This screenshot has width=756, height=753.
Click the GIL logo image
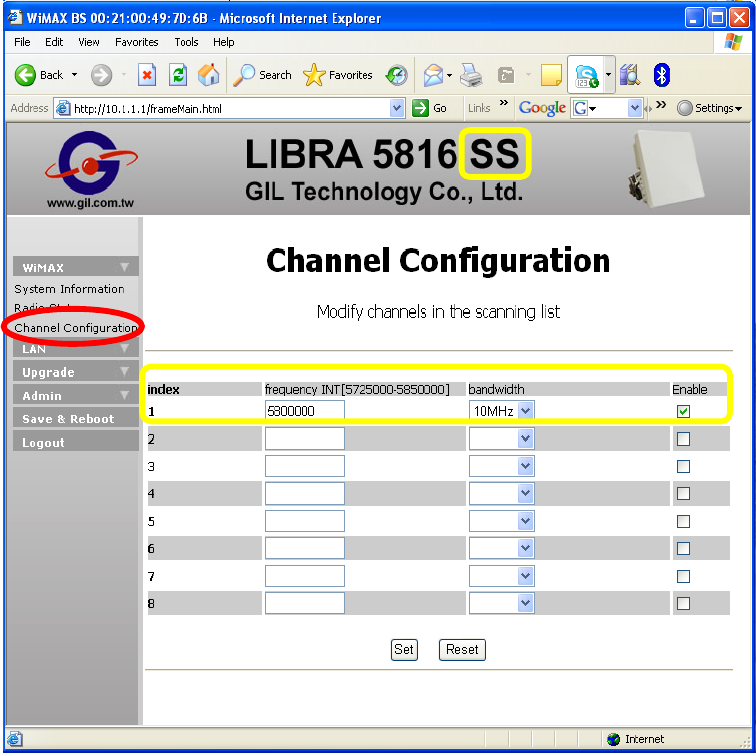point(91,169)
